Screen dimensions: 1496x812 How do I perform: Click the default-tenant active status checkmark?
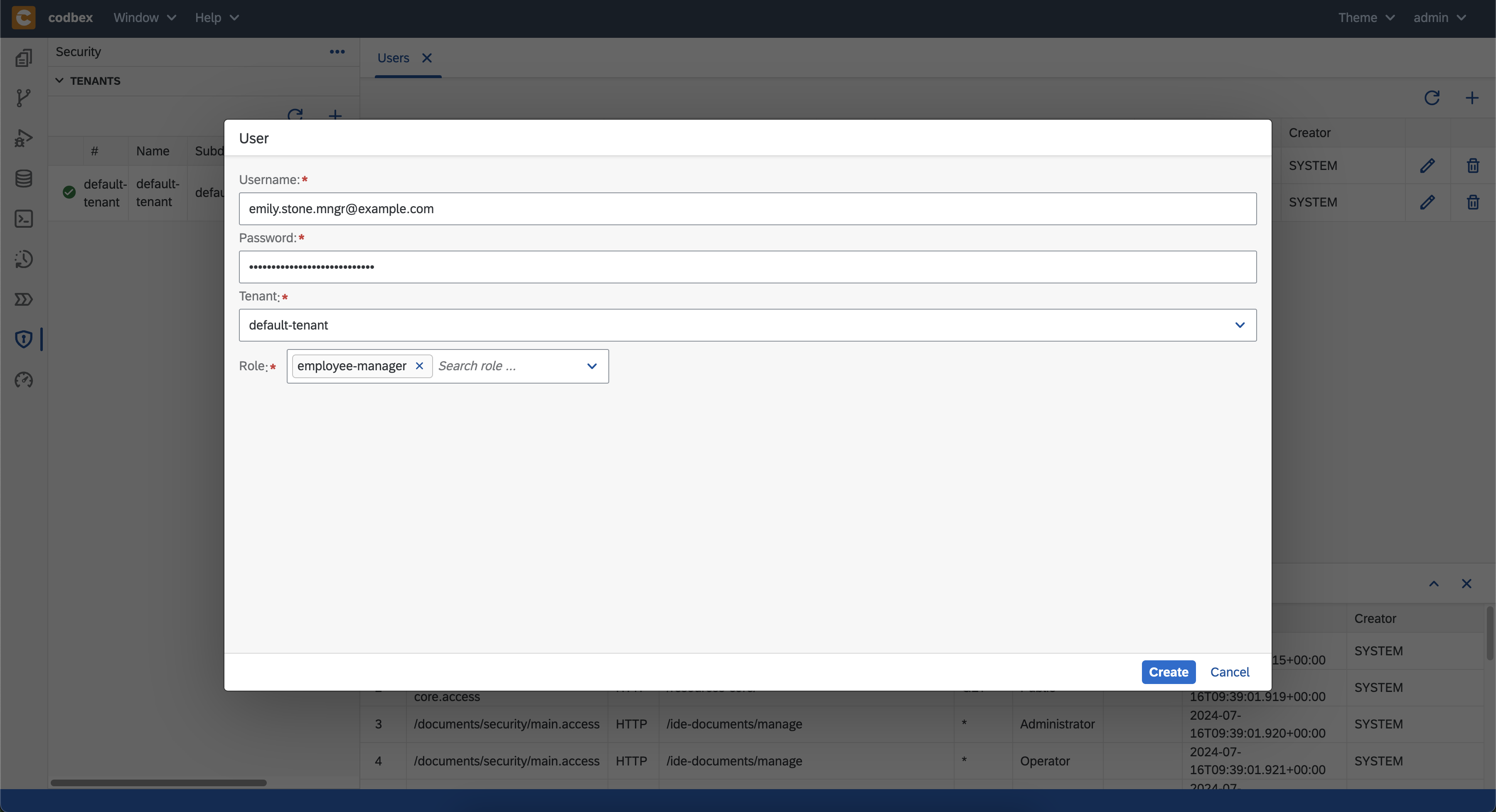pos(69,192)
